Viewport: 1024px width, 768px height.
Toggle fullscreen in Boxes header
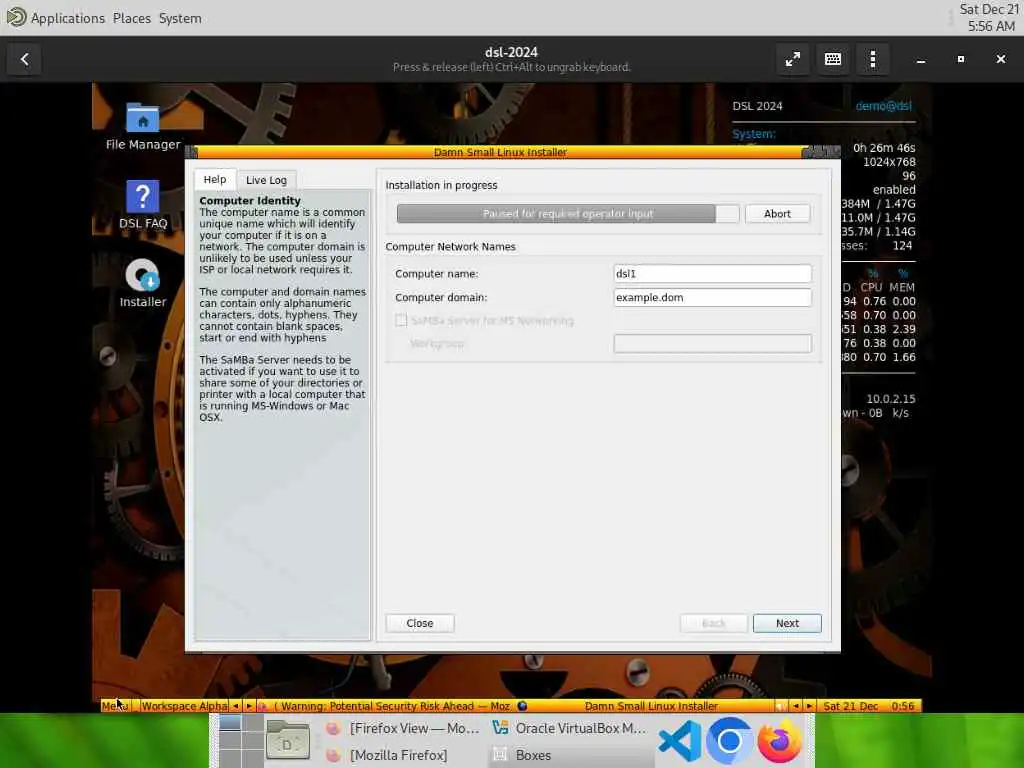tap(793, 59)
